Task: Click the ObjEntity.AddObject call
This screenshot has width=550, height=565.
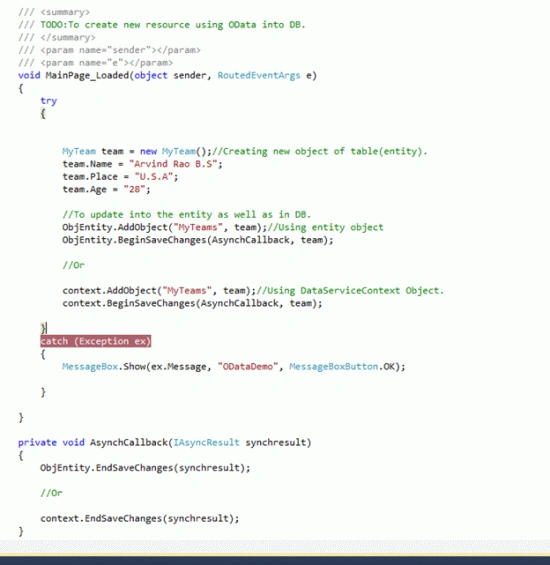Action: (164, 227)
